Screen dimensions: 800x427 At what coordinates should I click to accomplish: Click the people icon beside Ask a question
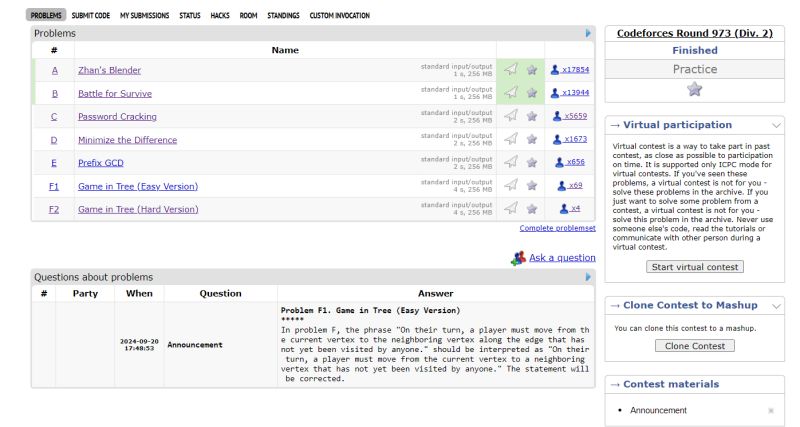click(517, 258)
